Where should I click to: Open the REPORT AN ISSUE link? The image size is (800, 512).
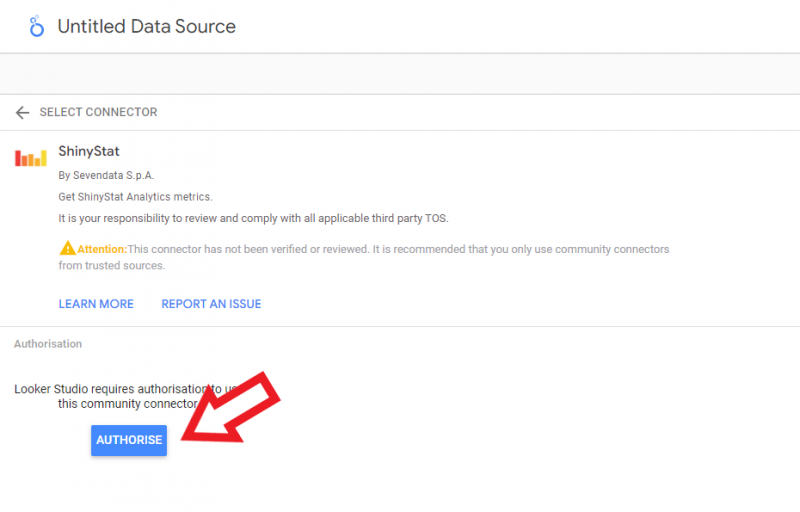tap(211, 304)
